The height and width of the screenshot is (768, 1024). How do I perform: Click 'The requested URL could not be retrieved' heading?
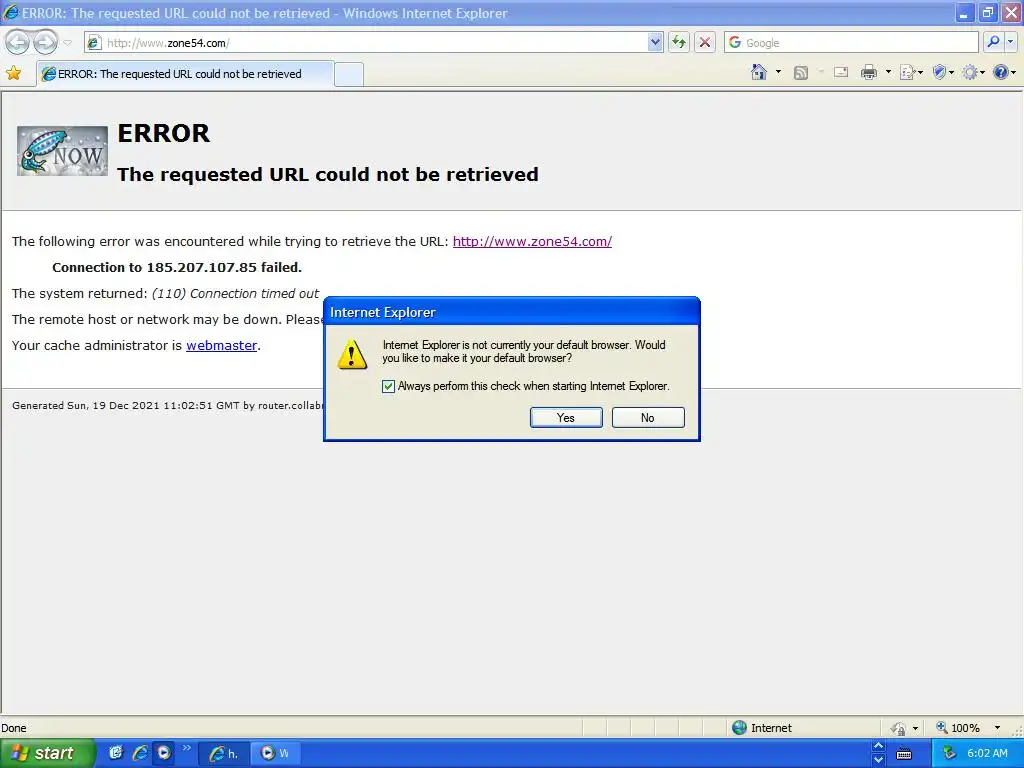[328, 174]
